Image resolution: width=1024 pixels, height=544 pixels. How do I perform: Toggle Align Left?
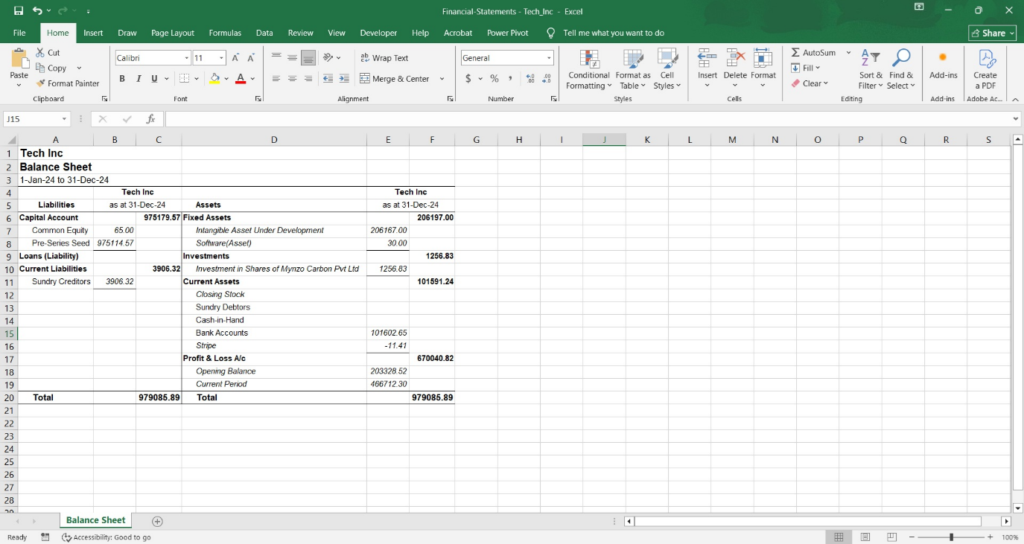[x=276, y=78]
